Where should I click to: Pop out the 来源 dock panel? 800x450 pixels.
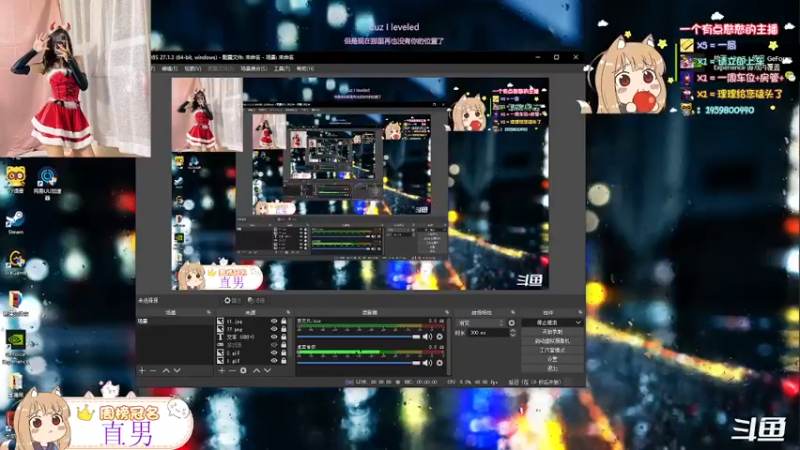pos(288,312)
